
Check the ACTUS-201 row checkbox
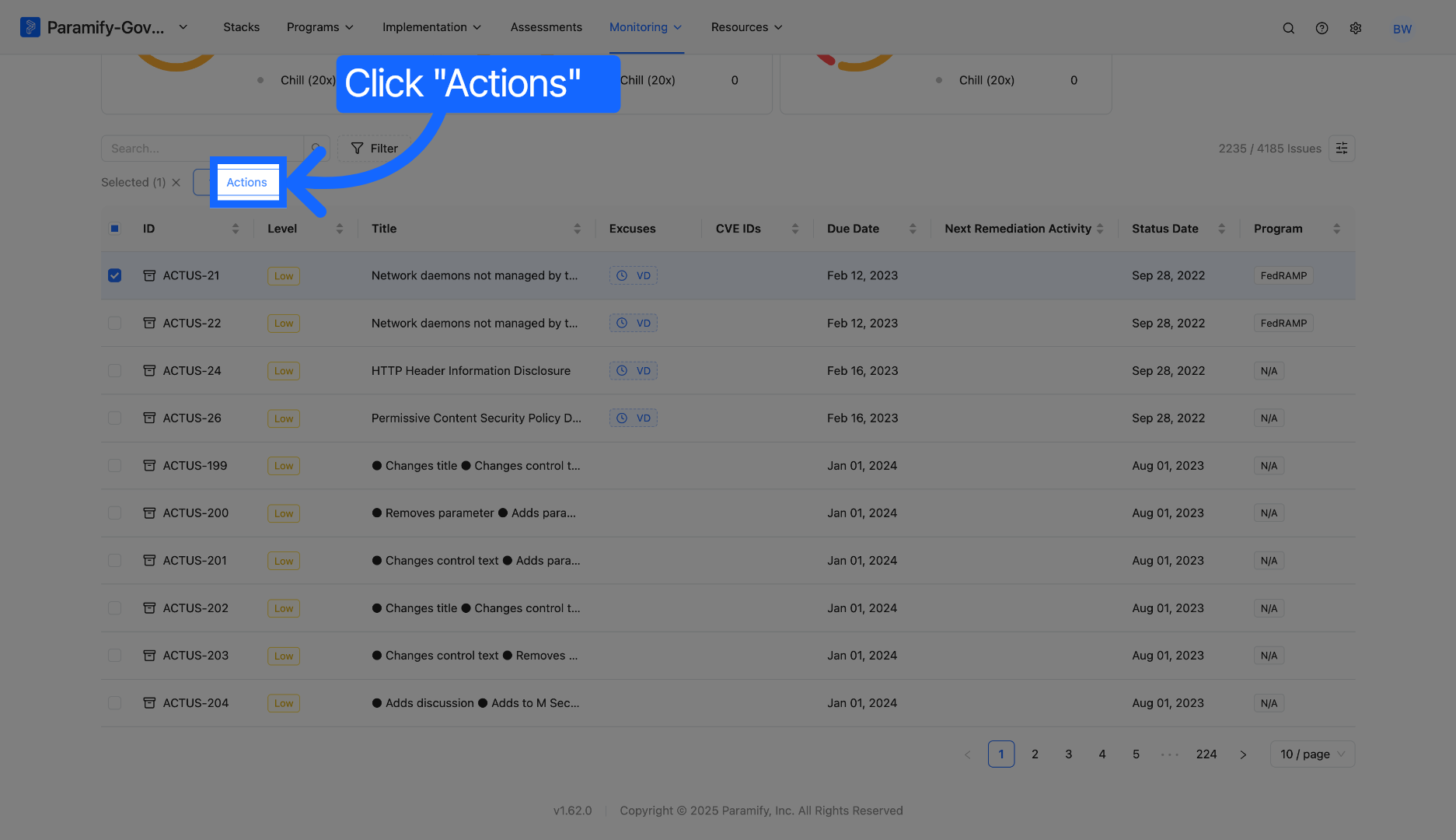click(x=114, y=560)
